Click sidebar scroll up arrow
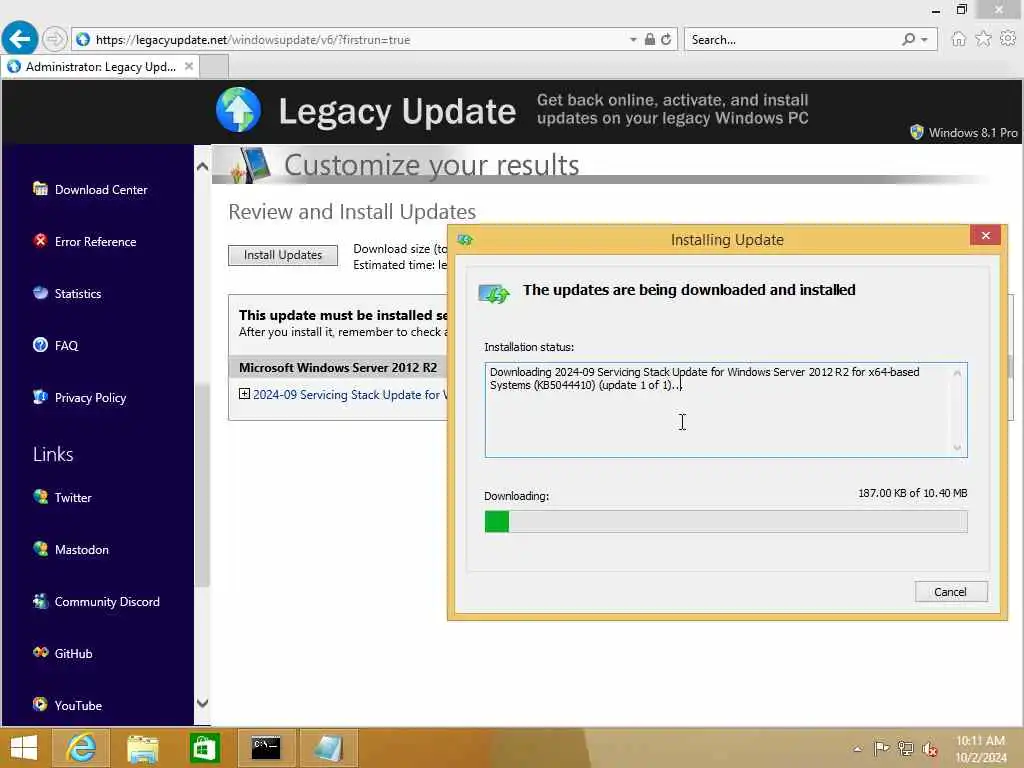This screenshot has height=768, width=1024. [x=202, y=167]
